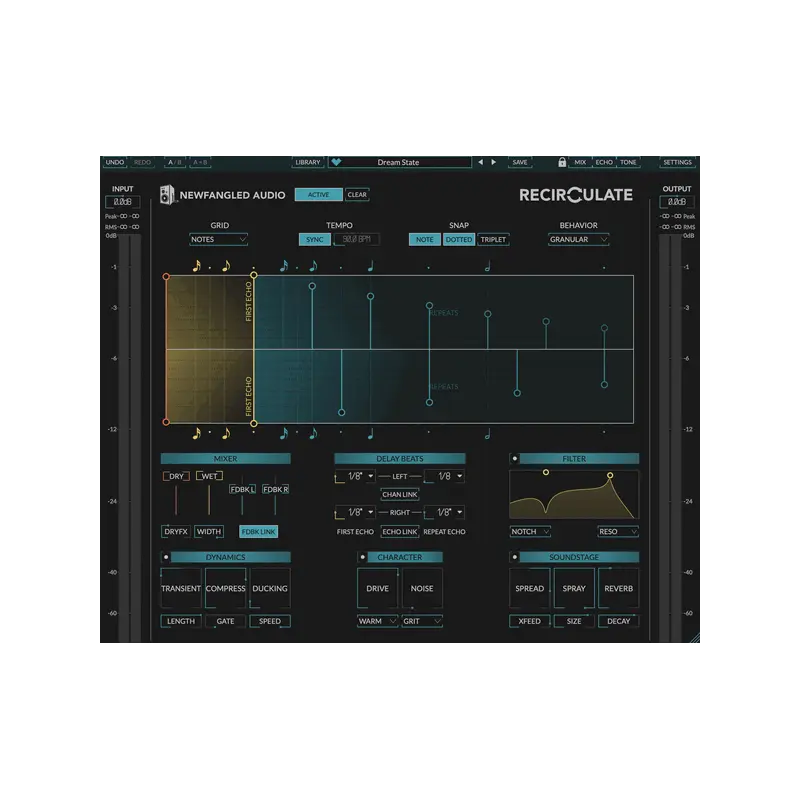The width and height of the screenshot is (800, 800).
Task: Open left first echo 1/8 dropdown
Action: coord(356,477)
